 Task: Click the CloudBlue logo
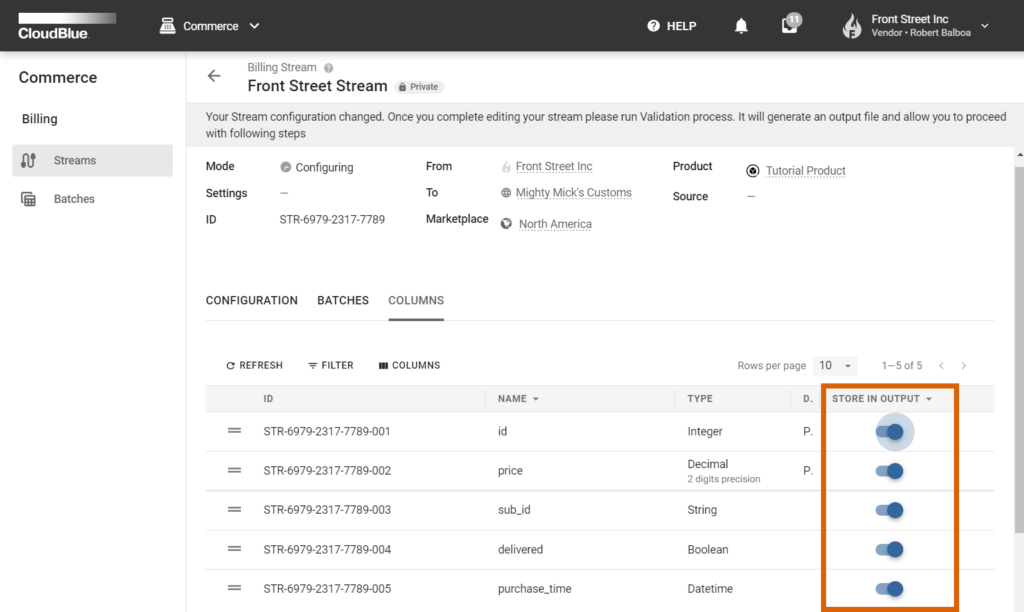point(67,26)
